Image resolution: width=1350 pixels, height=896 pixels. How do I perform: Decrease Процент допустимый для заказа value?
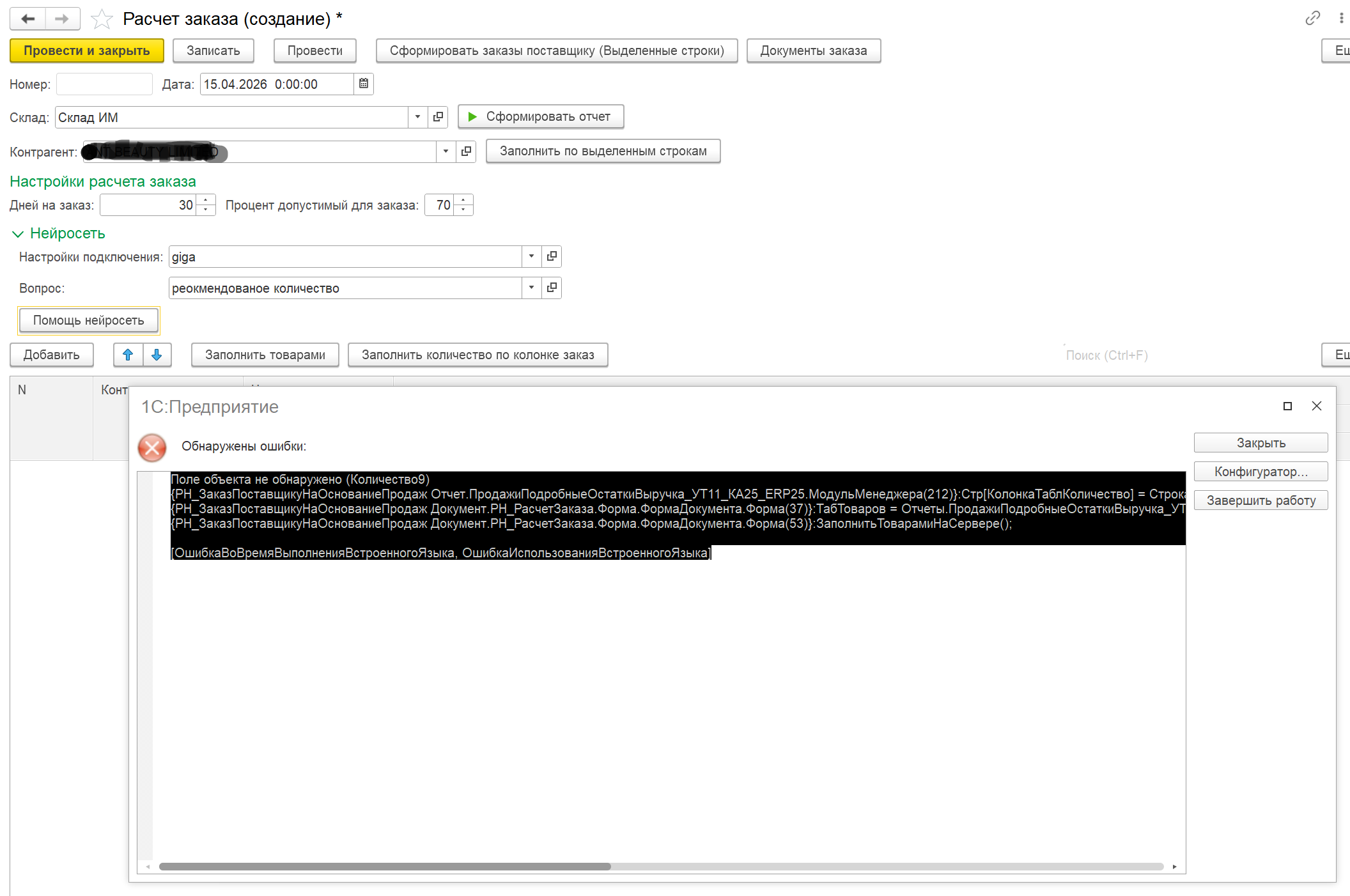463,210
